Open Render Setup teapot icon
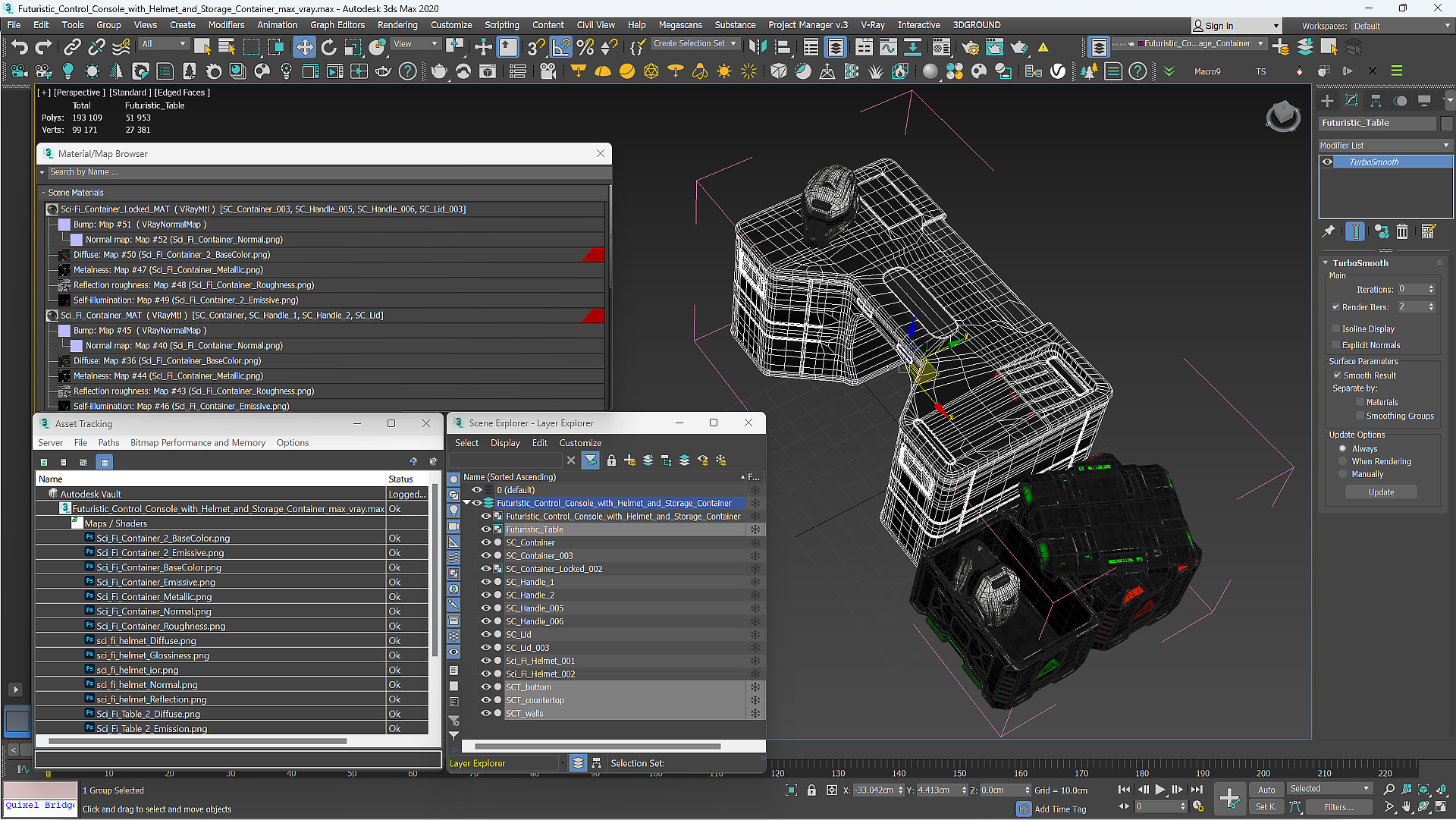The width and height of the screenshot is (1456, 820). point(970,47)
